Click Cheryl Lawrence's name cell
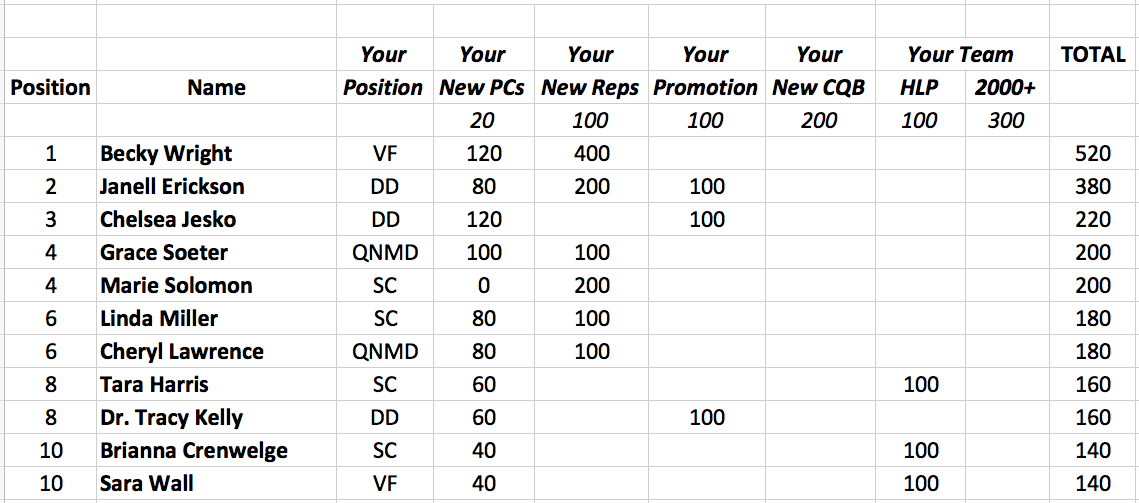 (x=181, y=352)
